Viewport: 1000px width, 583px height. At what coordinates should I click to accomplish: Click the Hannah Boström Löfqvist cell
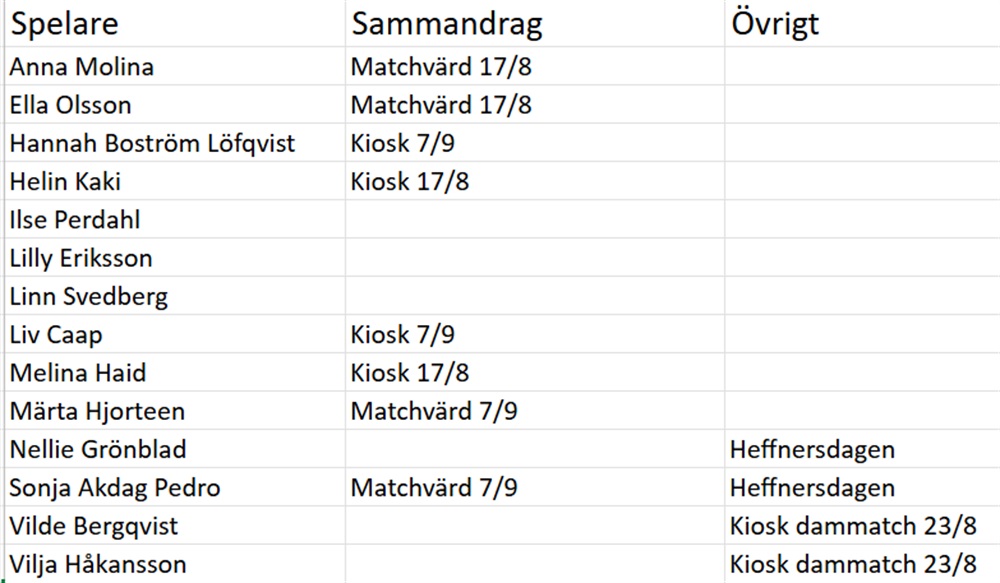tap(152, 143)
